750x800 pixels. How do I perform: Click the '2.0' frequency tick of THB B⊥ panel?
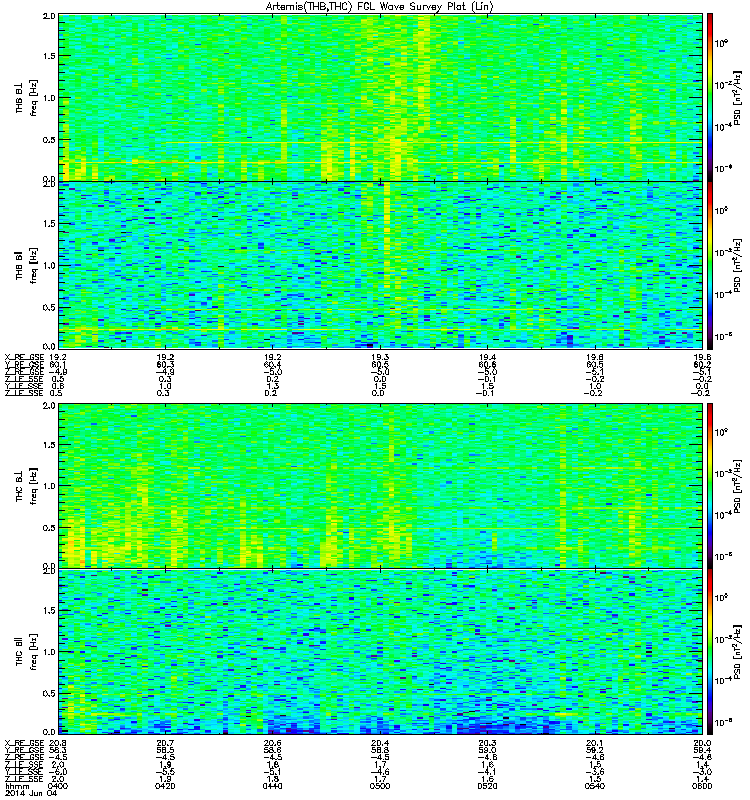pyautogui.click(x=49, y=16)
